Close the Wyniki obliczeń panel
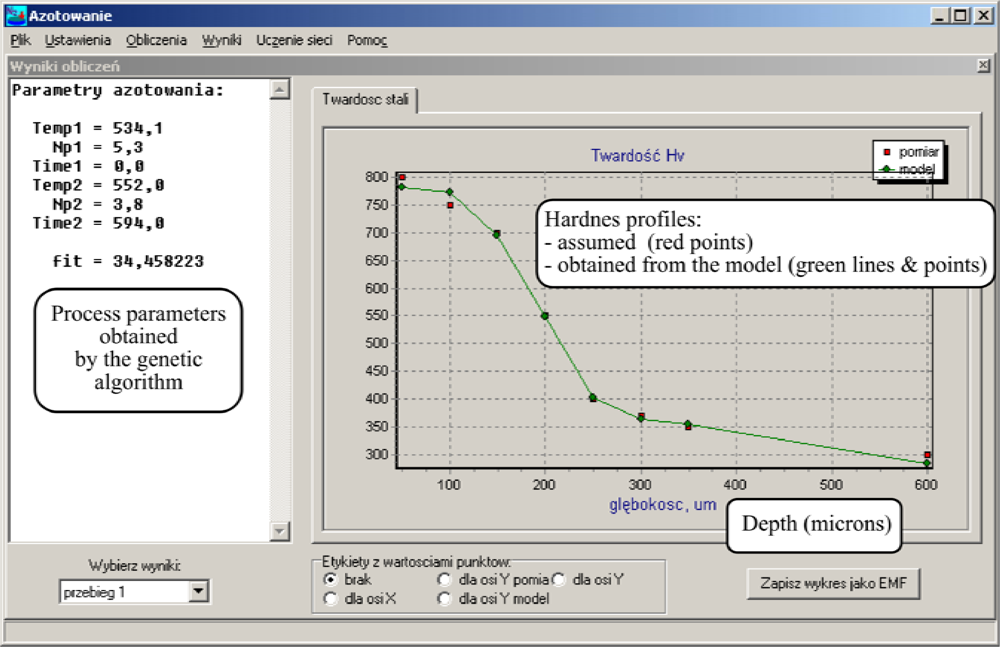Image resolution: width=1000 pixels, height=647 pixels. tap(983, 66)
